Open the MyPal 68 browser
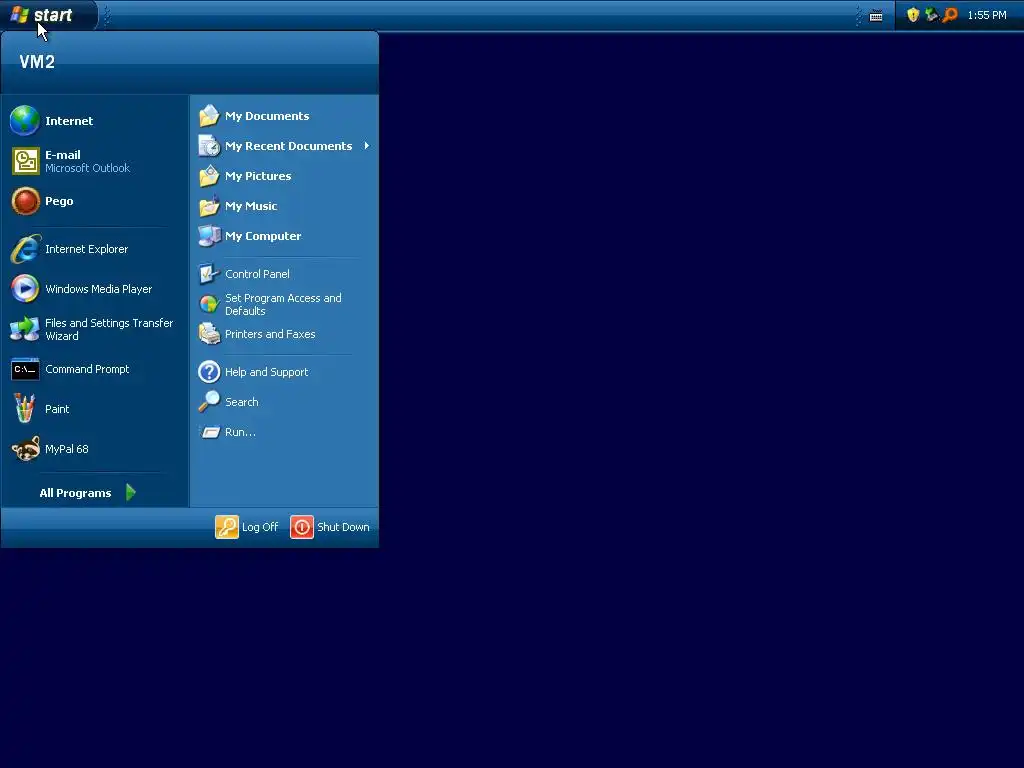This screenshot has height=768, width=1024. tap(95, 449)
